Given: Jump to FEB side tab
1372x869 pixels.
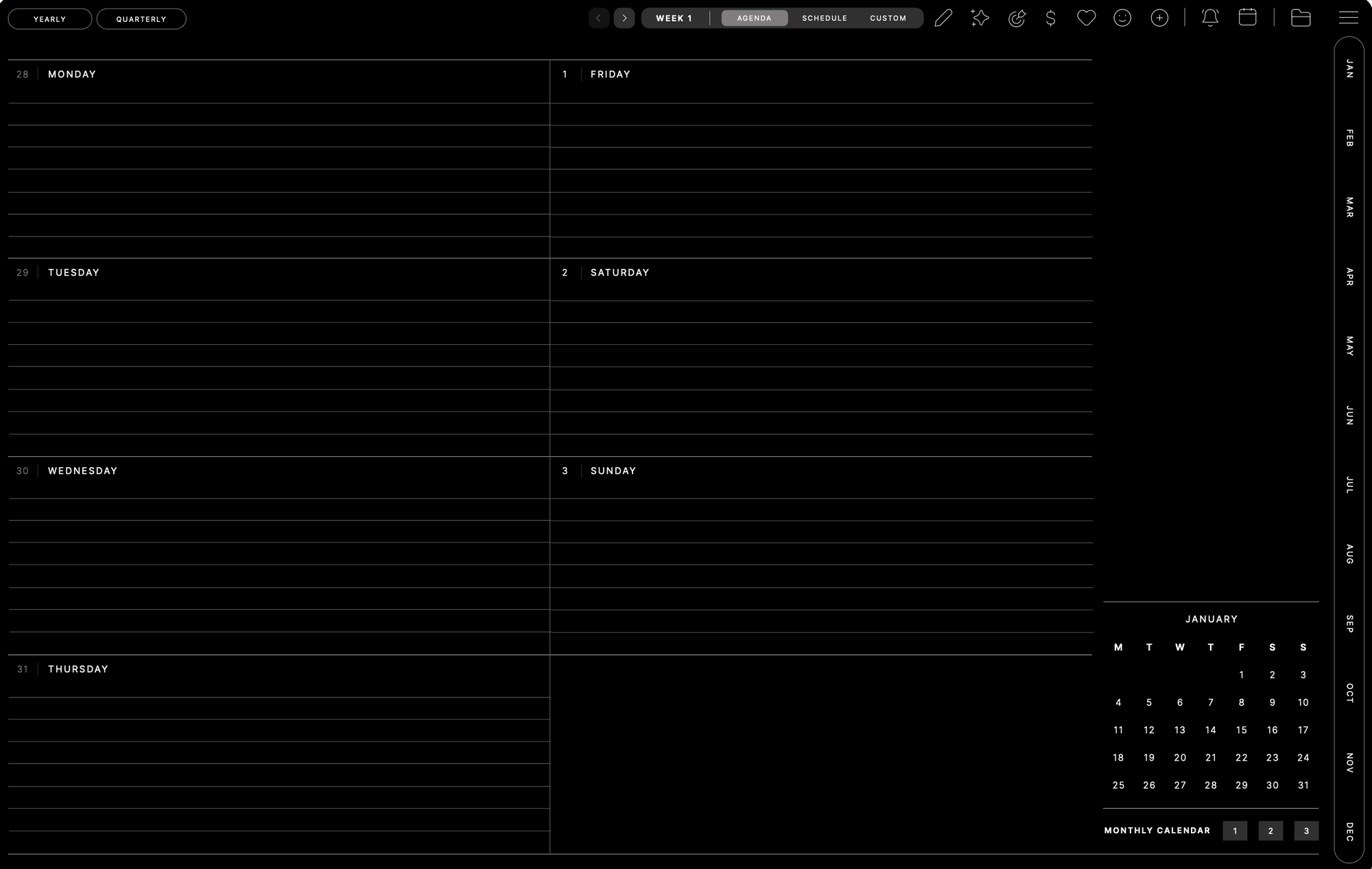Looking at the screenshot, I should [x=1349, y=138].
